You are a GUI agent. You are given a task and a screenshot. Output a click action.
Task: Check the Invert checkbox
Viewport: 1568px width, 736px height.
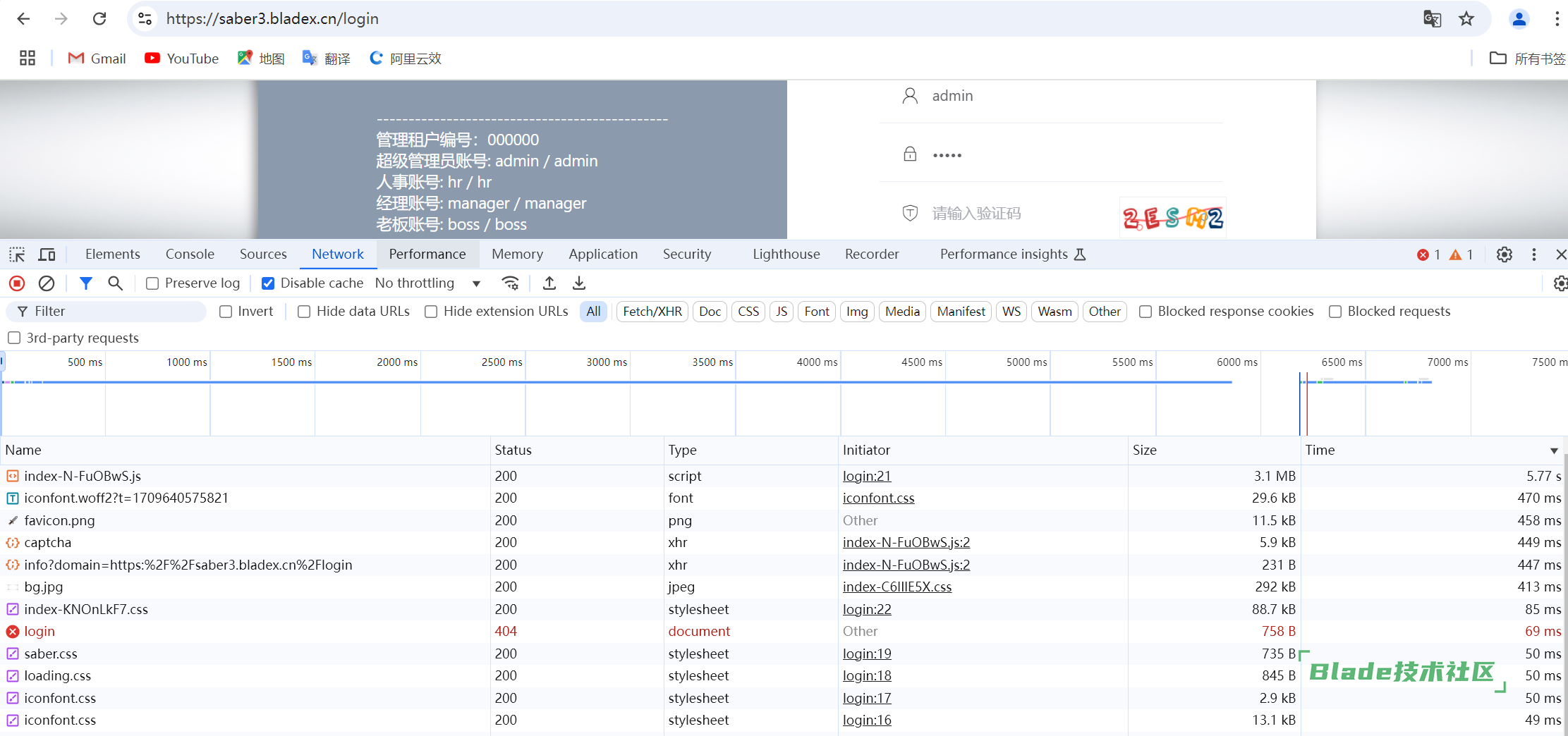226,312
